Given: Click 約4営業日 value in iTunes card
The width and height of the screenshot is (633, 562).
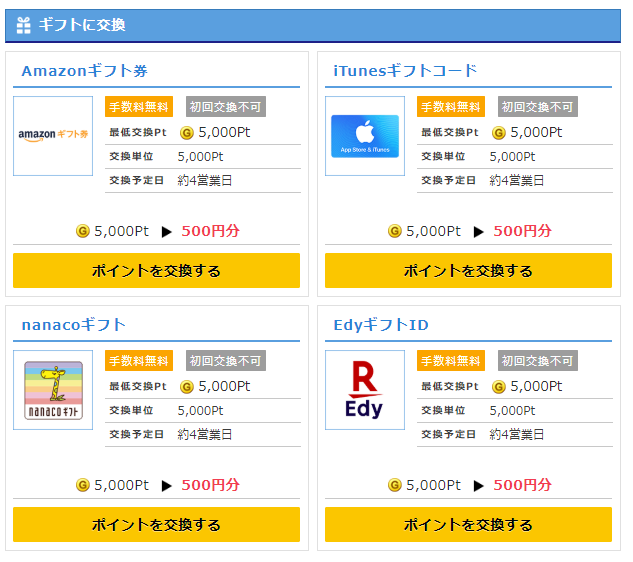Looking at the screenshot, I should 517,180.
